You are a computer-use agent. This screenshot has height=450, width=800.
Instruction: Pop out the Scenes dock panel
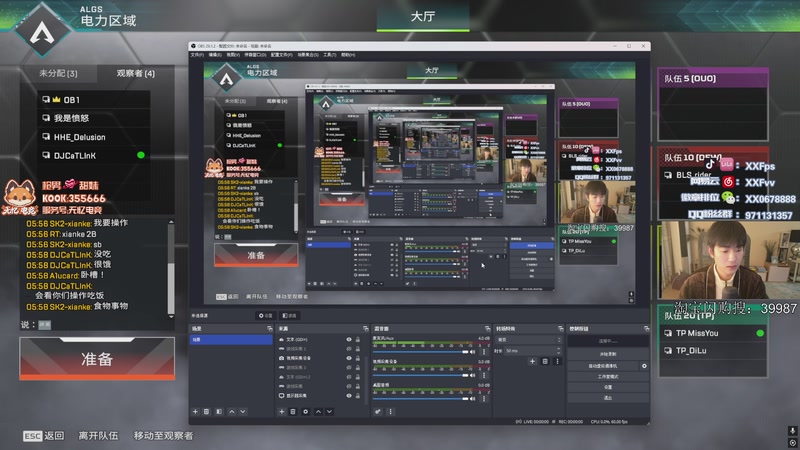click(x=269, y=329)
